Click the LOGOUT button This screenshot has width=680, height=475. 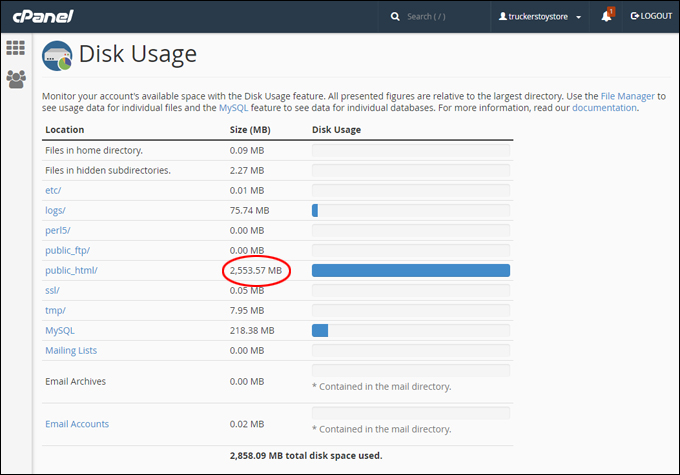coord(651,16)
